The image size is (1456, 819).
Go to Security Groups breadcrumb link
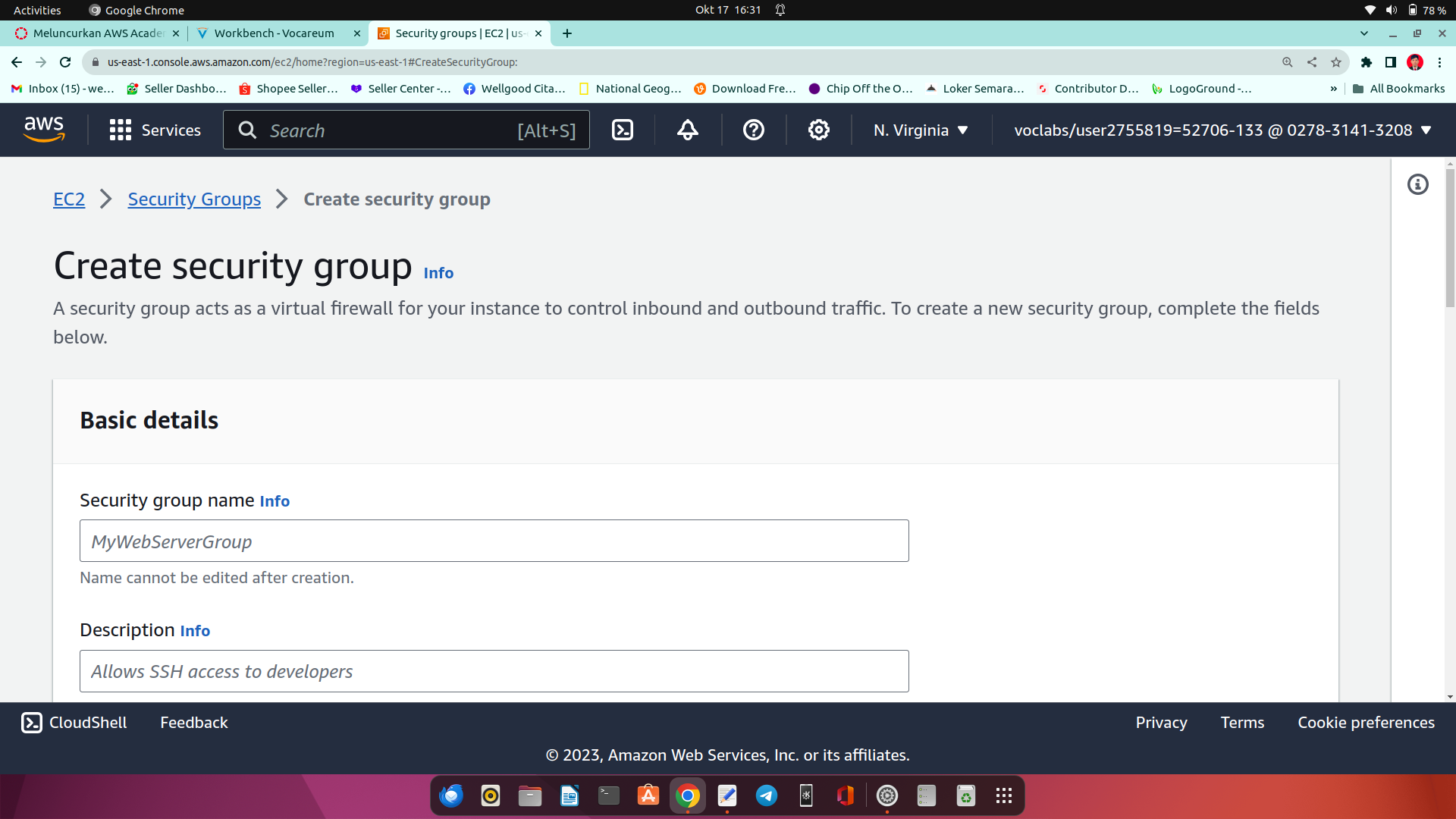[x=194, y=199]
